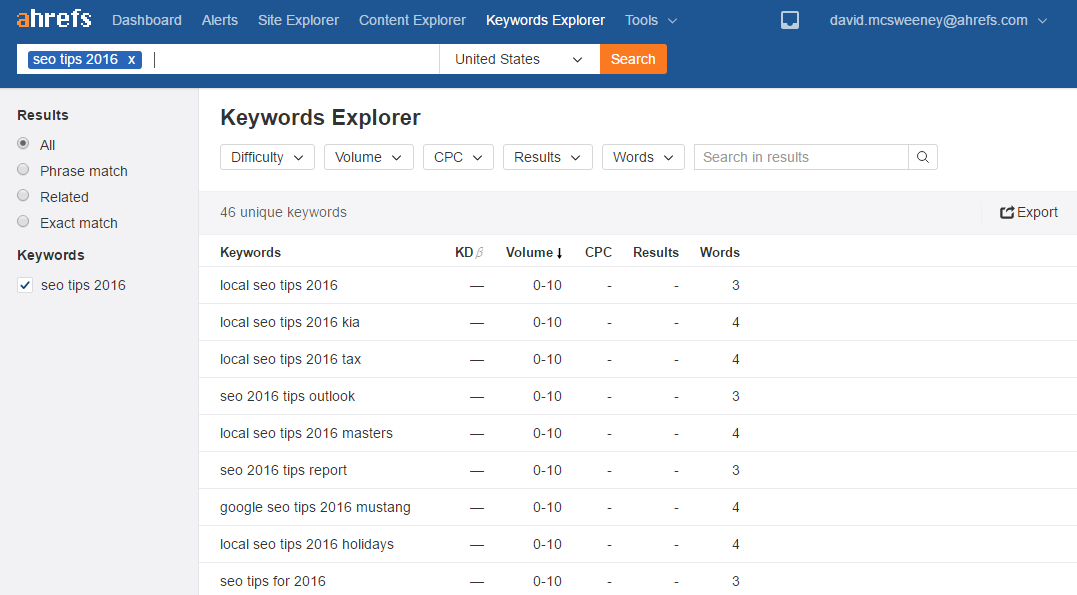Click keyword 'seo 2016 tips report'

tap(284, 471)
